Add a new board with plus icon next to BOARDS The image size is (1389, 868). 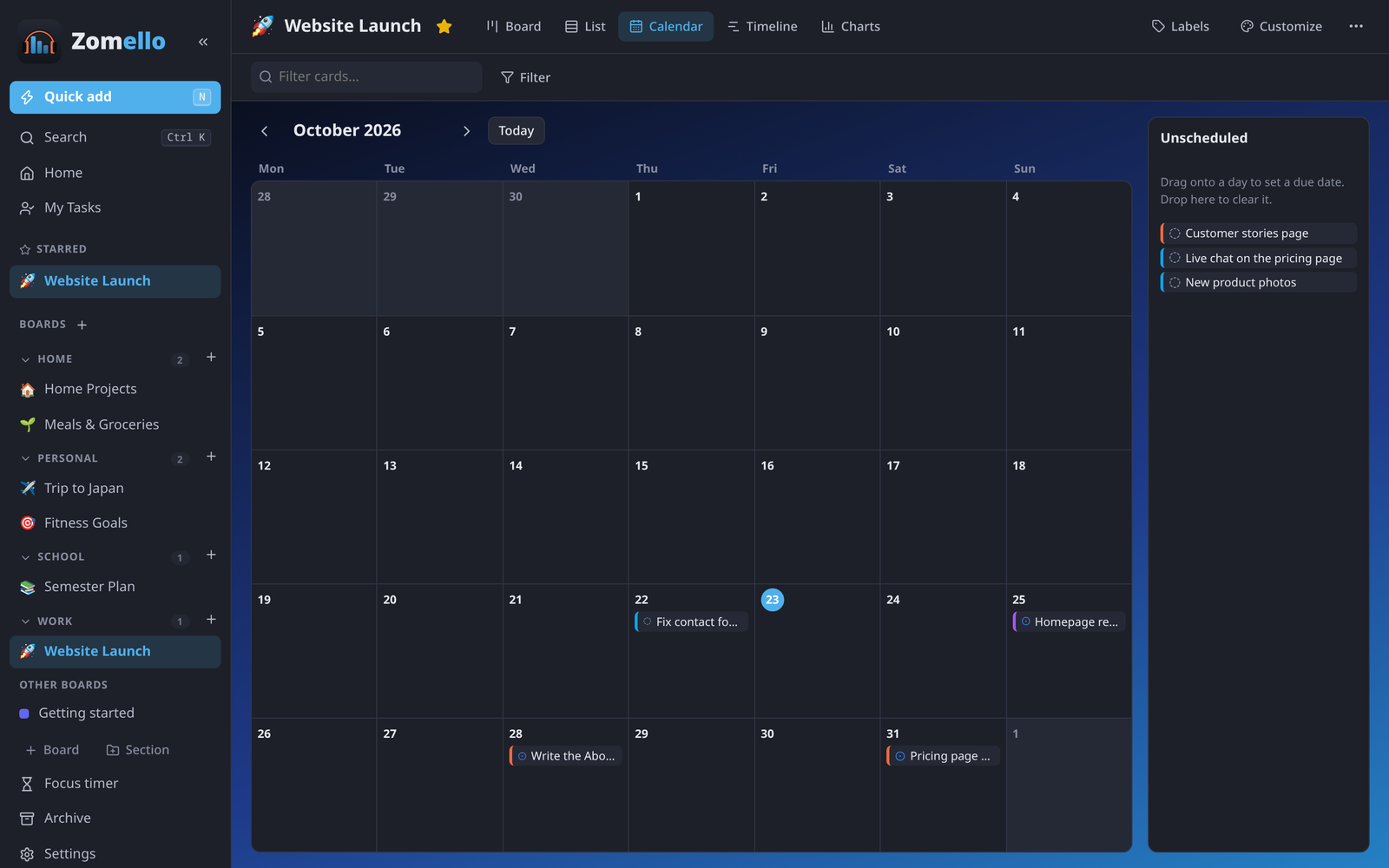pos(82,325)
